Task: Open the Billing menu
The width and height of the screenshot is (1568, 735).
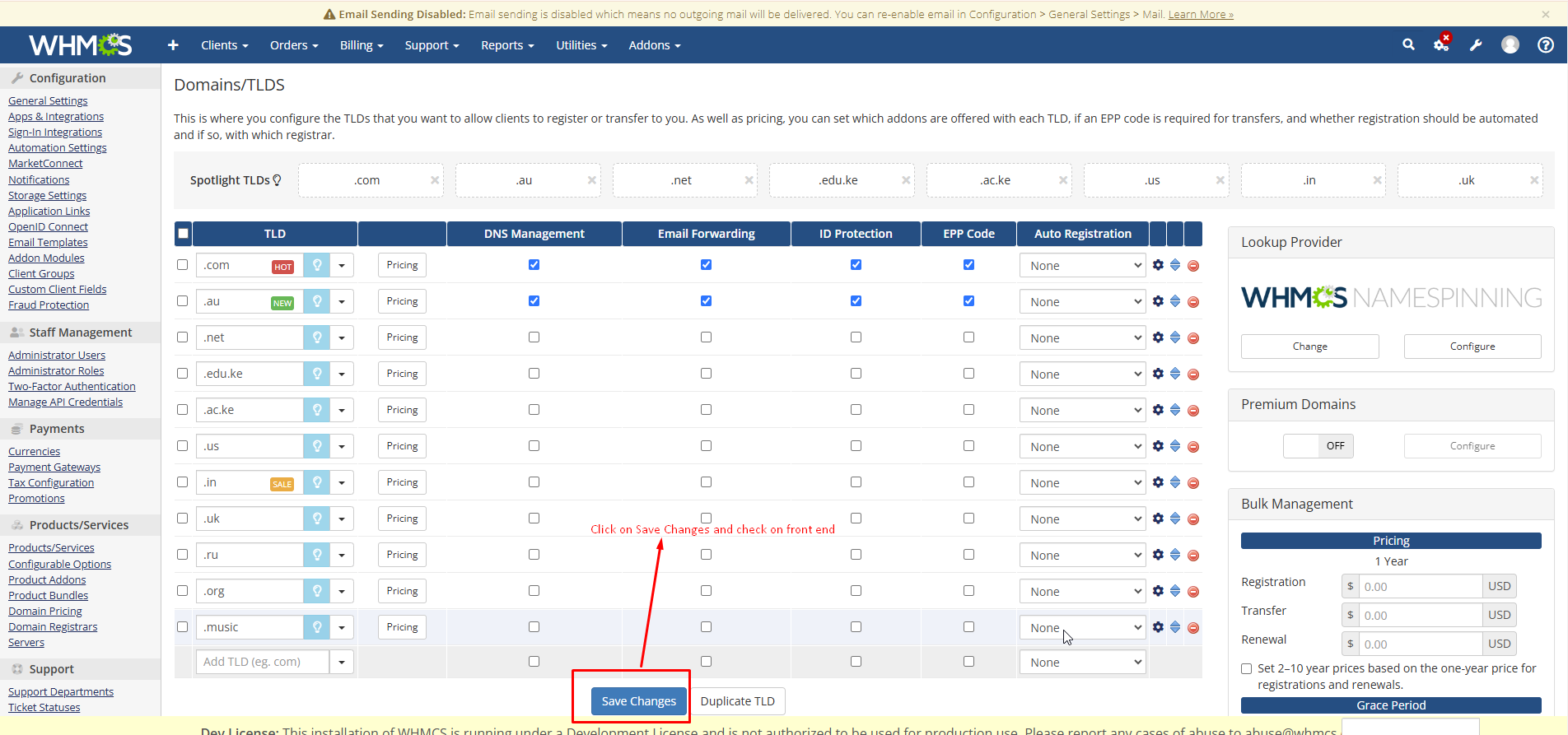Action: point(361,45)
